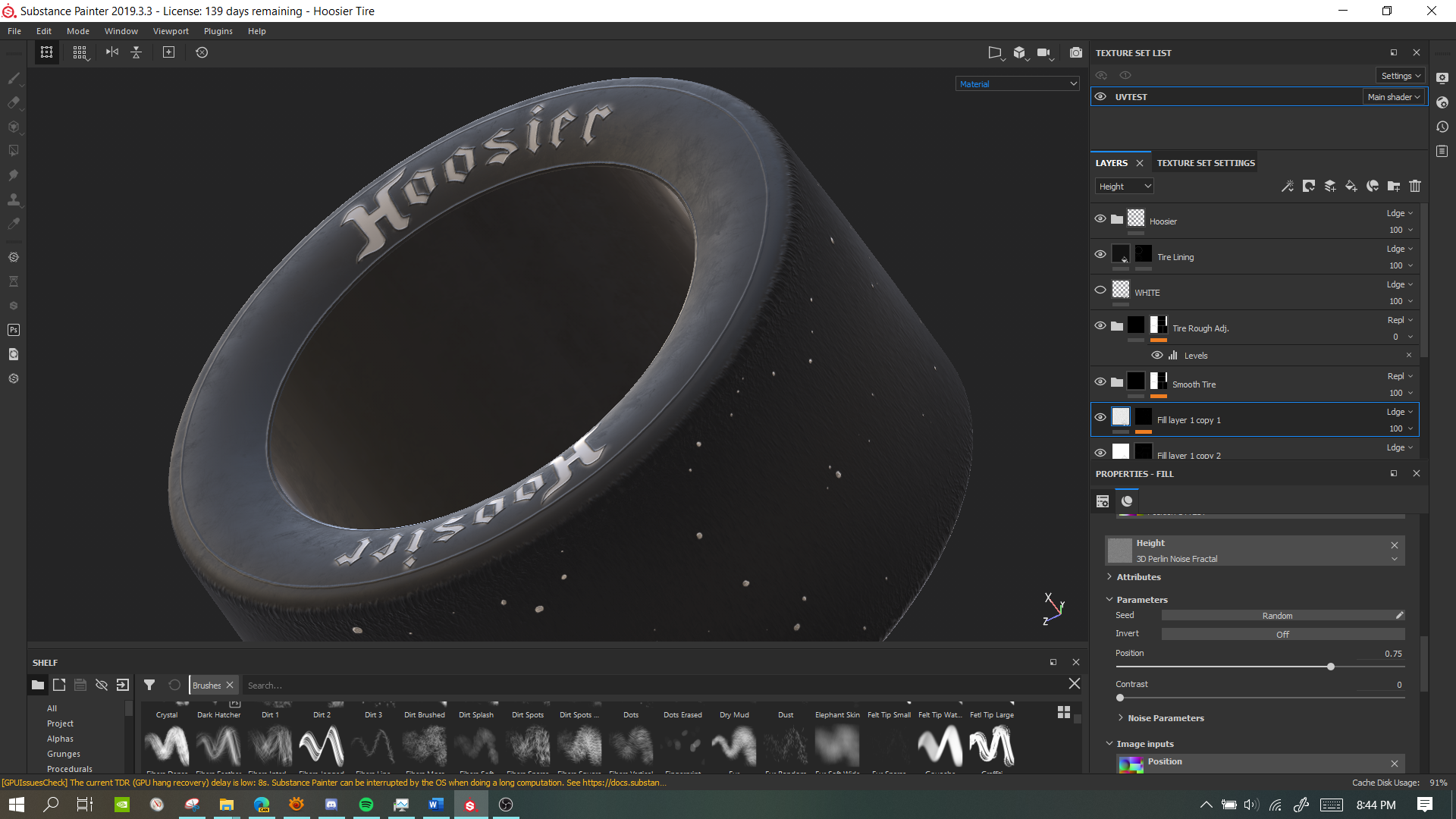The height and width of the screenshot is (819, 1456).
Task: Select the Polygon Fill tool
Action: (x=13, y=151)
